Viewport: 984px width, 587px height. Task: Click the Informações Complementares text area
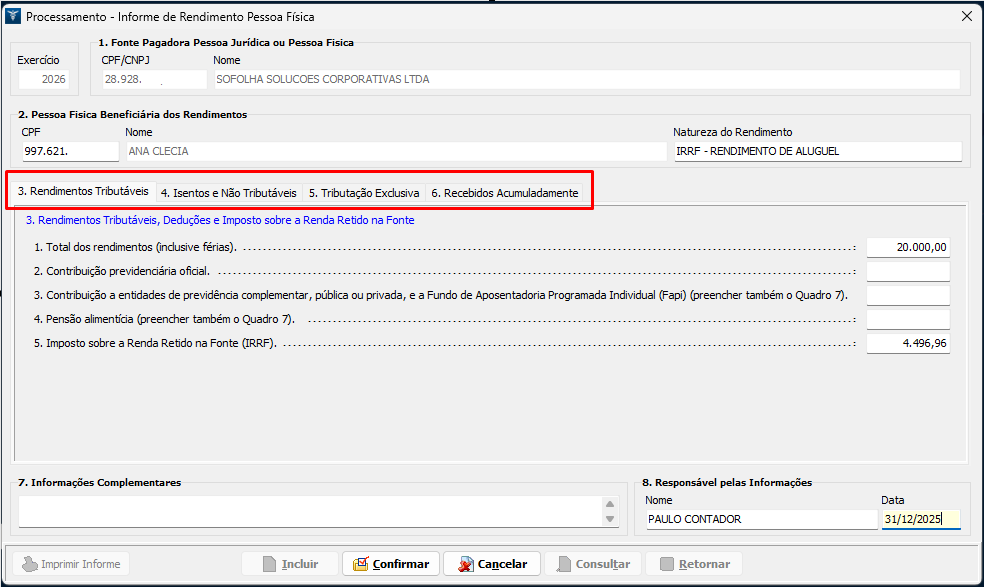click(310, 511)
